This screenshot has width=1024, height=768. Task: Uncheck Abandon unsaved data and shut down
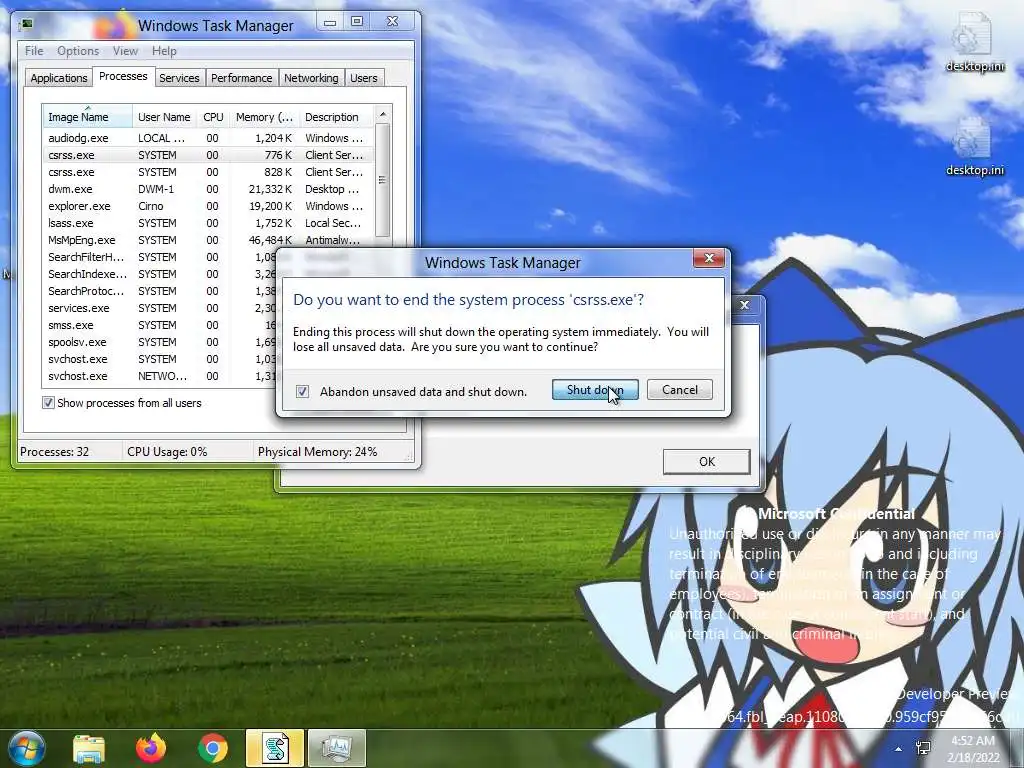[302, 391]
